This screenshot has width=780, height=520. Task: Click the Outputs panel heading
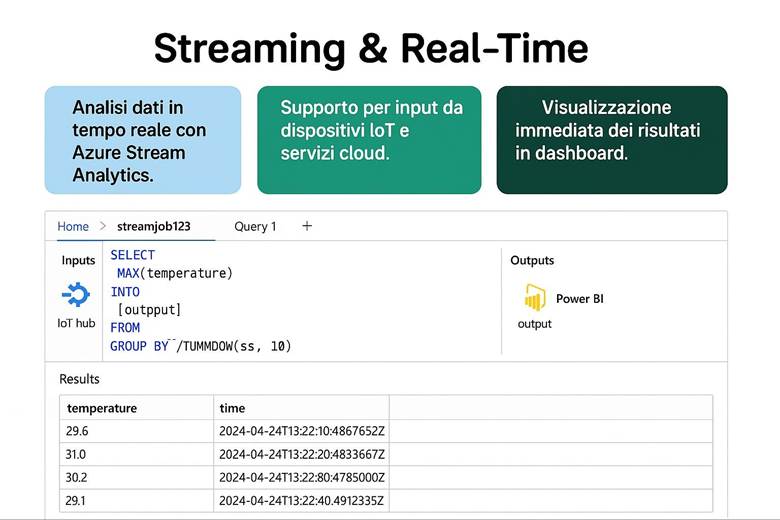click(532, 260)
